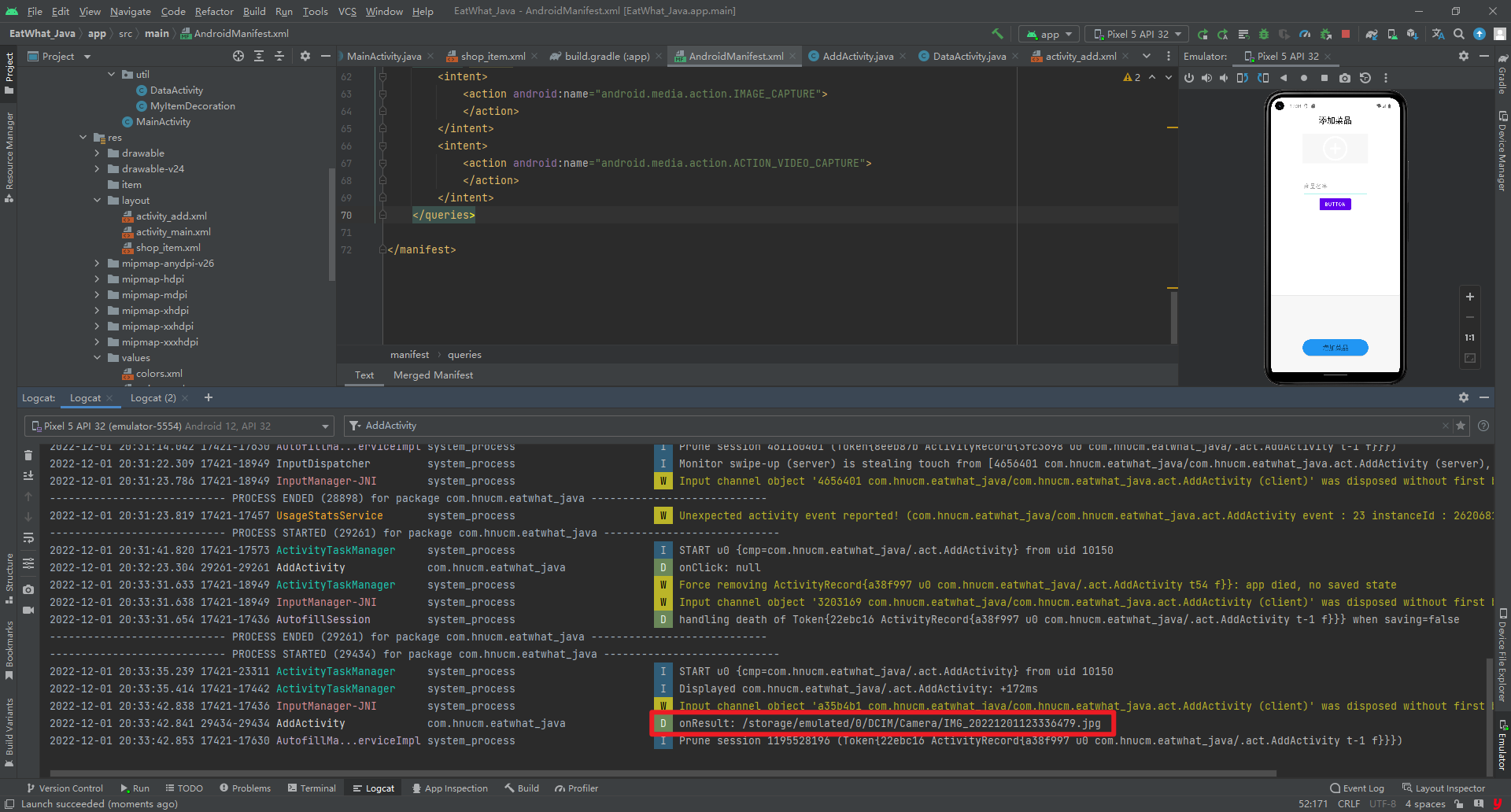Click Select Opened File target icon in Project panel
This screenshot has height=812, width=1511.
[238, 56]
